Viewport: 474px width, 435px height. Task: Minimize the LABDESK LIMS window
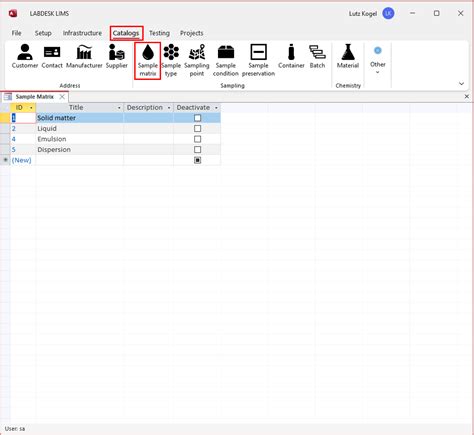pos(413,13)
